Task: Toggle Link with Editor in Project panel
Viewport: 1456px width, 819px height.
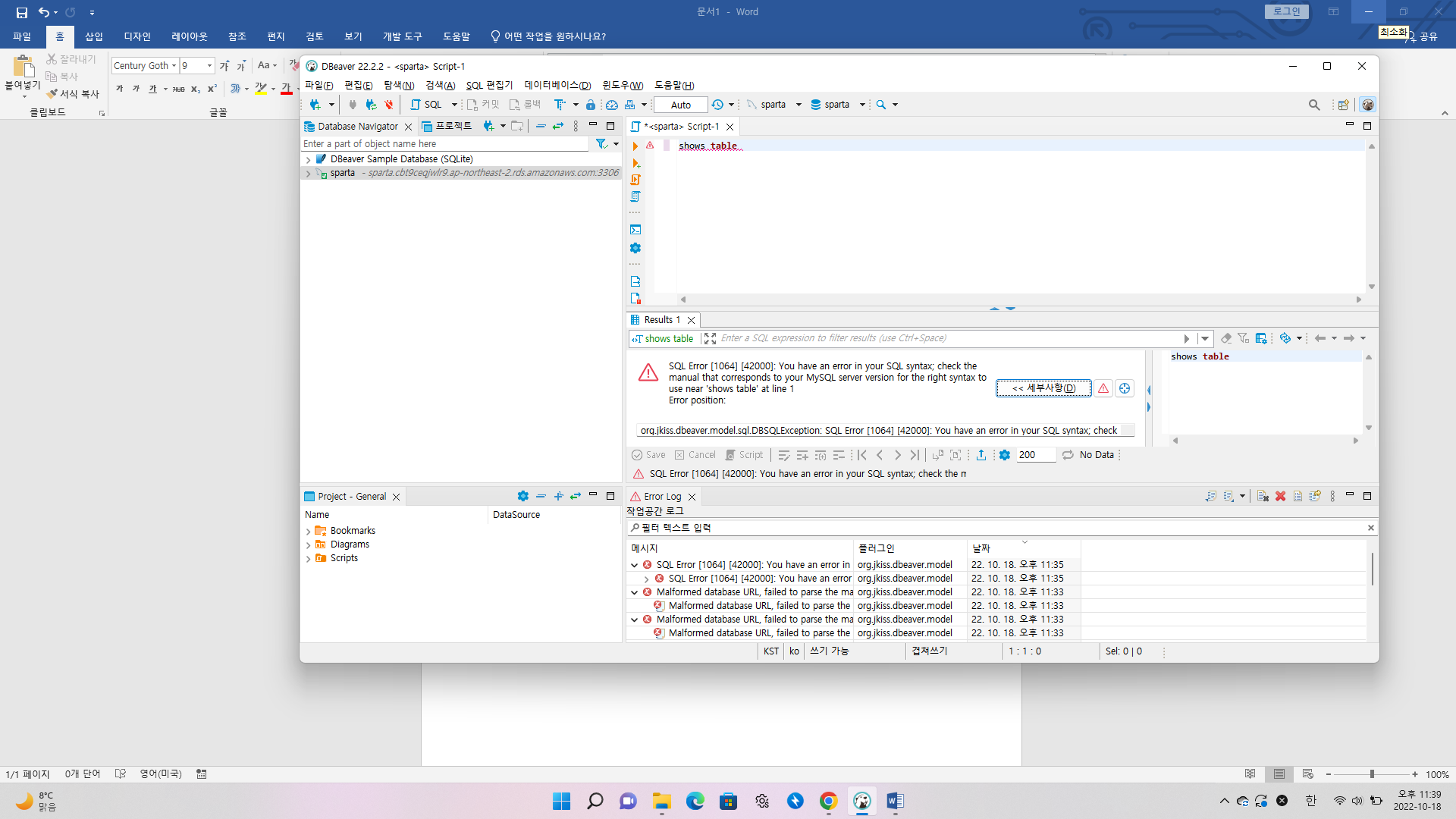Action: 576,497
